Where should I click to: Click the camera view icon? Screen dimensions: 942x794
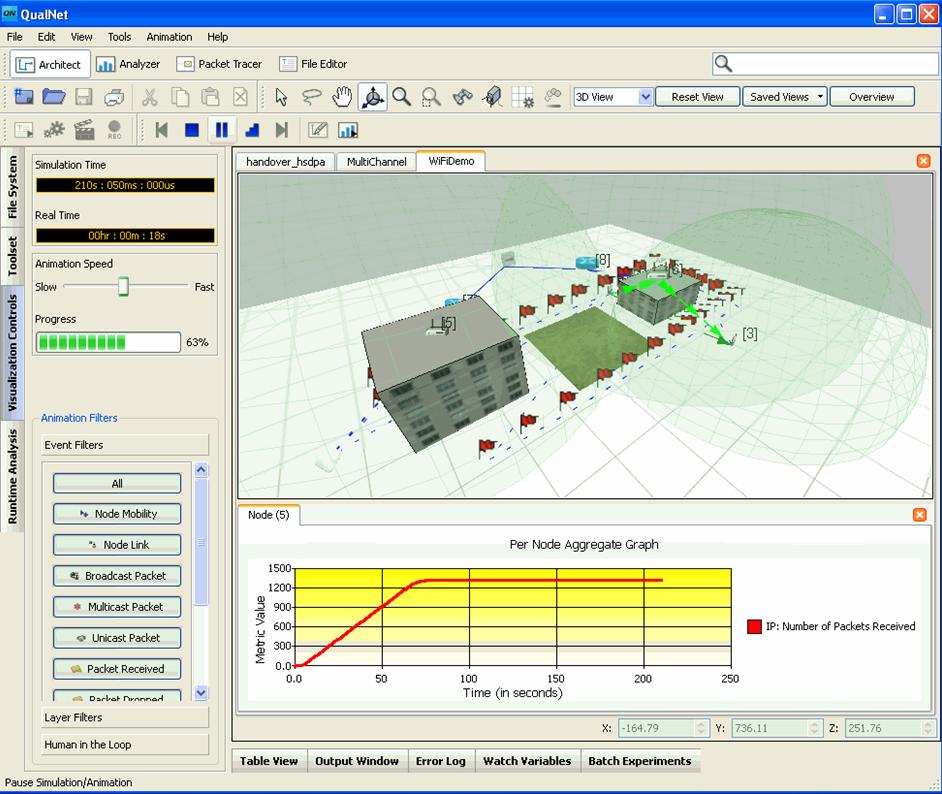click(493, 97)
